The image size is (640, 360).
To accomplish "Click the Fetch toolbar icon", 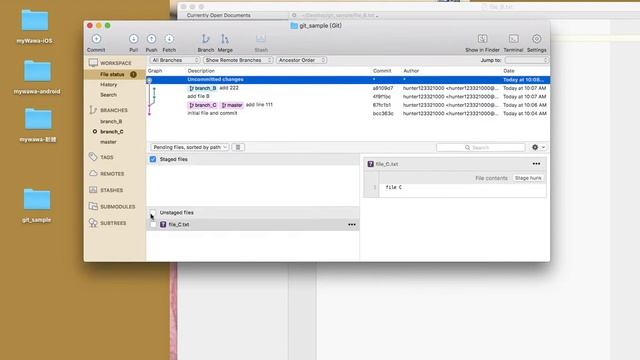I will coord(169,39).
